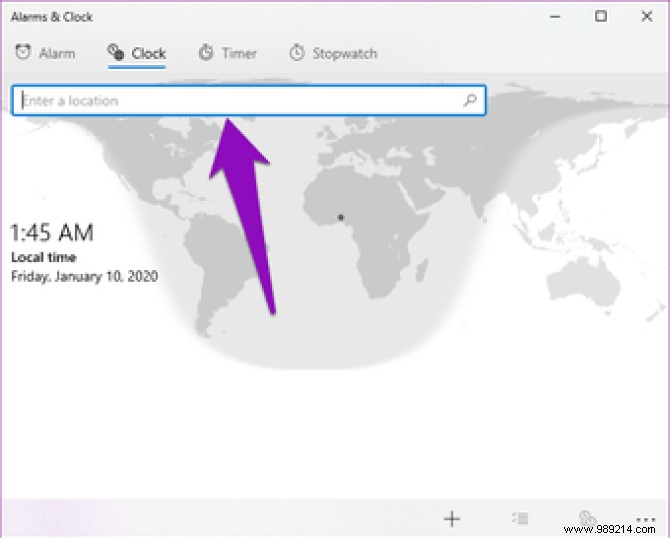Click the search magnifier icon

tap(470, 100)
